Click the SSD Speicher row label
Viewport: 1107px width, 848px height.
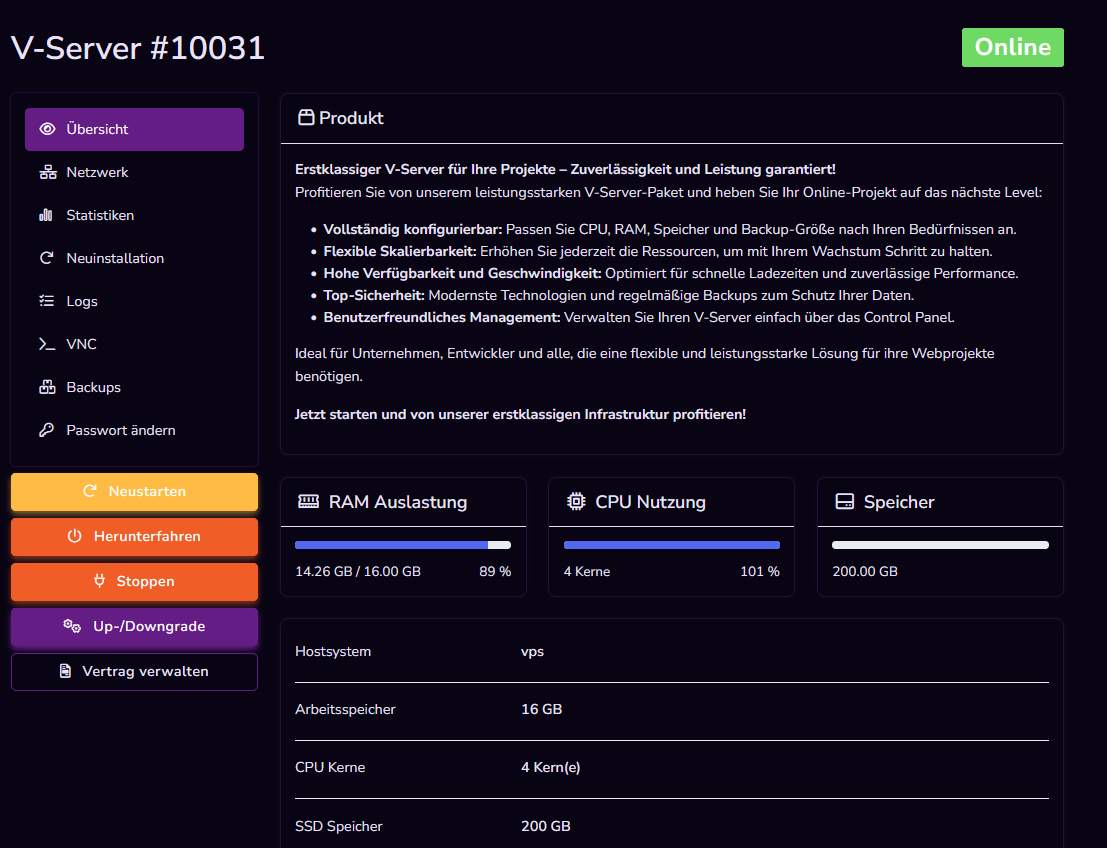(x=339, y=826)
